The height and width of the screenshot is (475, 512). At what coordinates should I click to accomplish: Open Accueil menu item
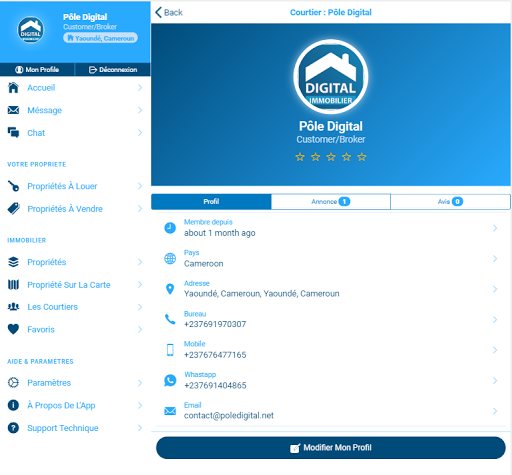(x=75, y=88)
